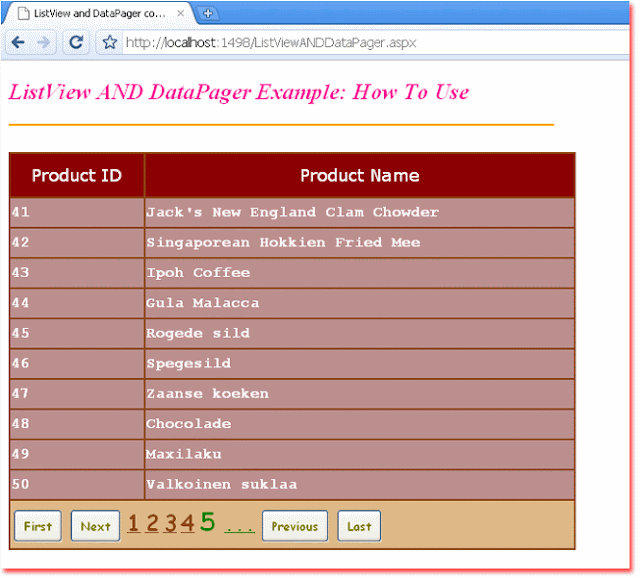This screenshot has height=578, width=640.
Task: Click the Product ID column header
Action: pos(77,176)
